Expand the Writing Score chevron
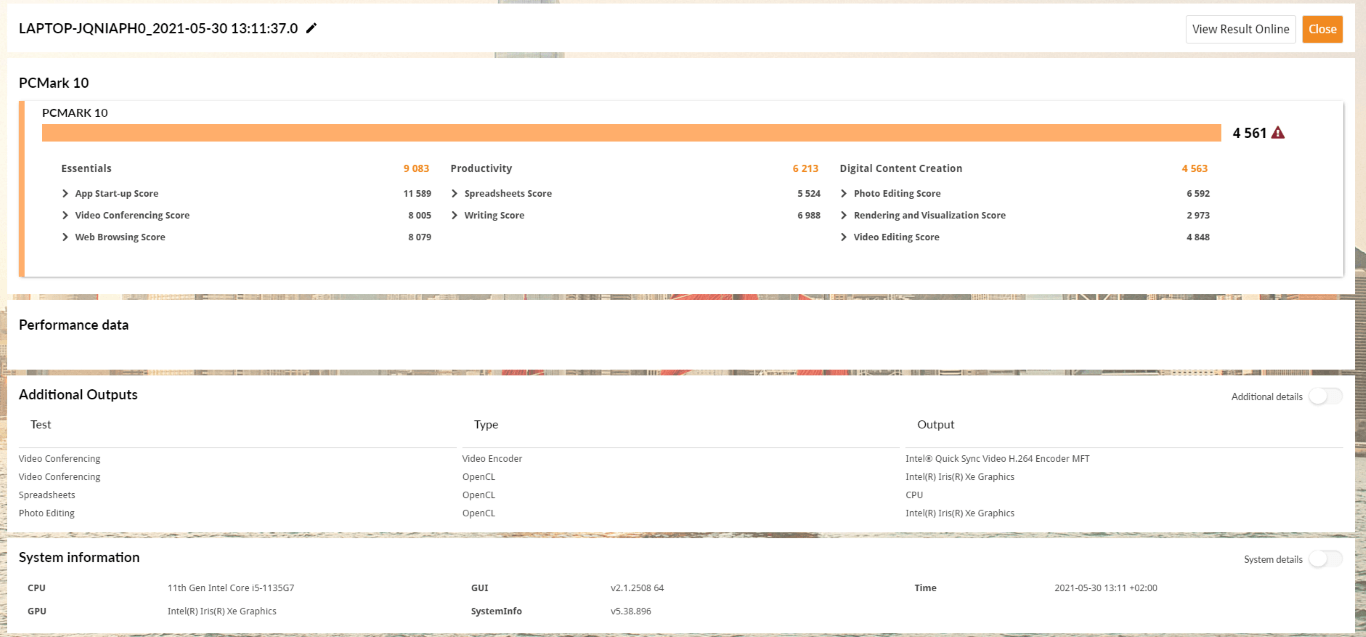Image resolution: width=1366 pixels, height=637 pixels. (455, 216)
